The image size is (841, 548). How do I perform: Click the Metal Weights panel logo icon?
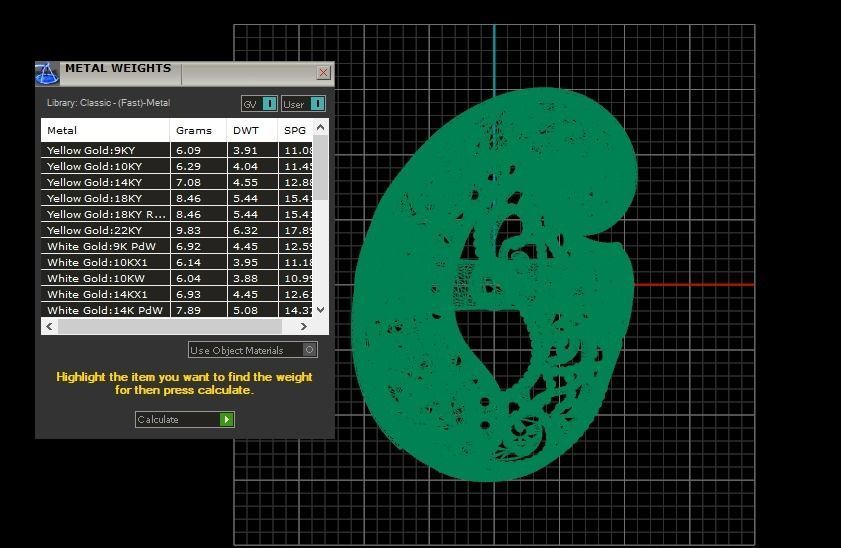pos(47,73)
